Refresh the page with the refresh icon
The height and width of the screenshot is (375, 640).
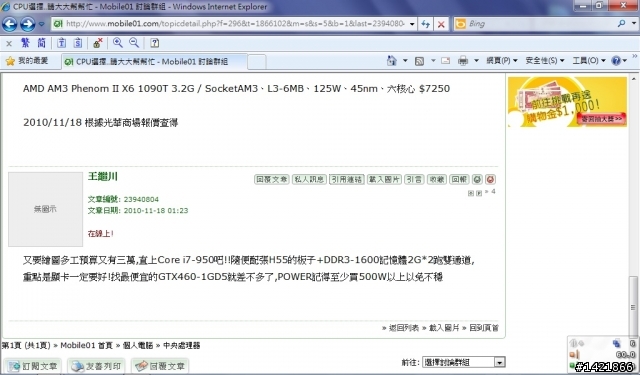(426, 24)
